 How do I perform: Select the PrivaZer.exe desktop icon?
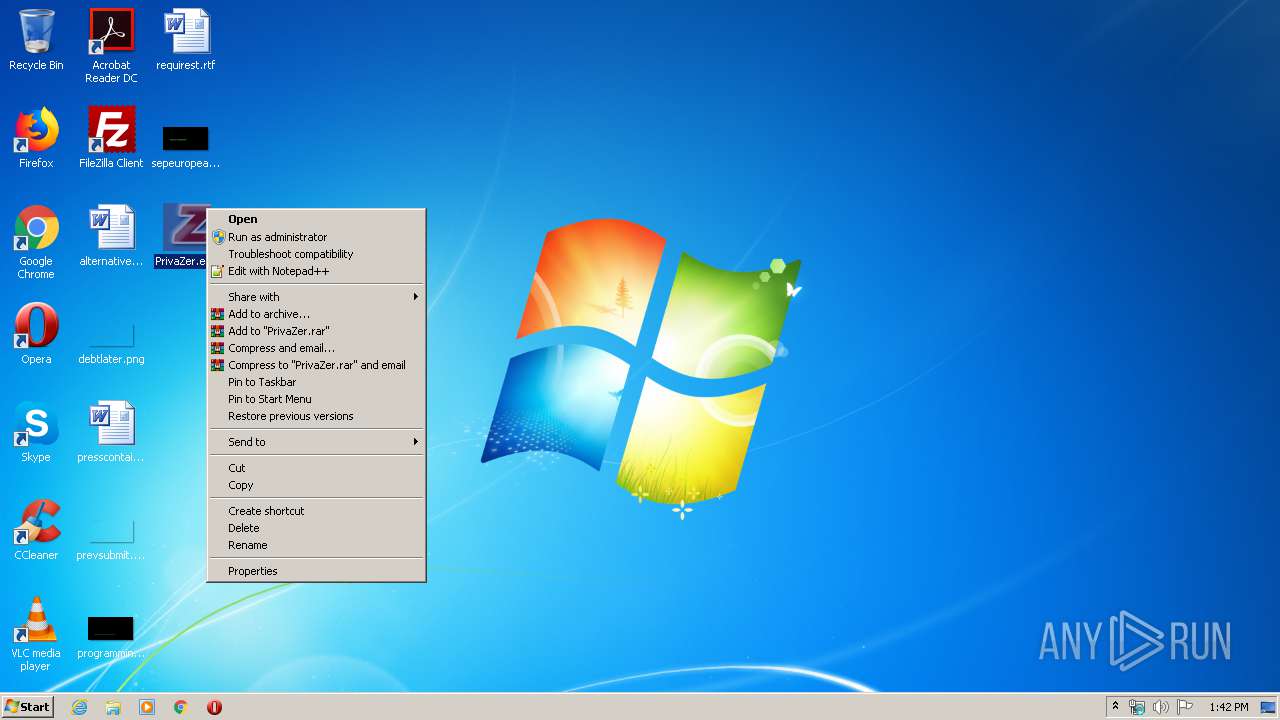181,236
